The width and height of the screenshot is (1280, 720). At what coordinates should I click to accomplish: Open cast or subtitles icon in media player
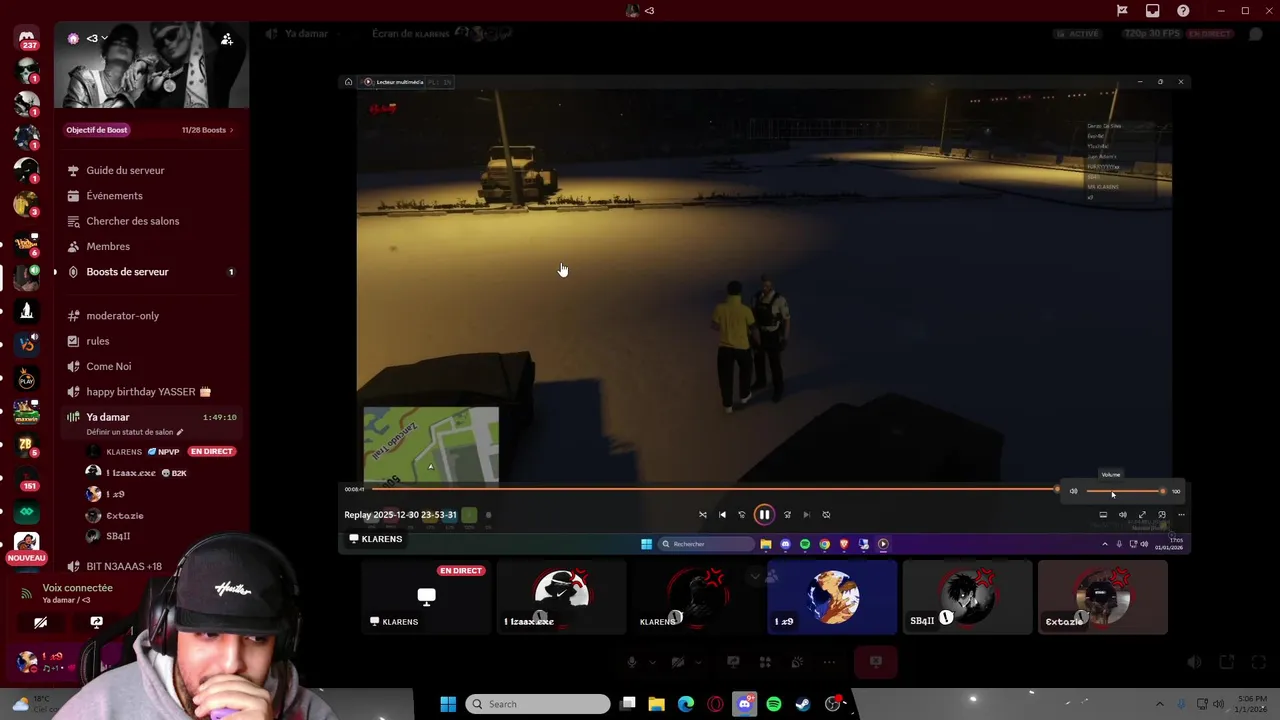(1103, 515)
